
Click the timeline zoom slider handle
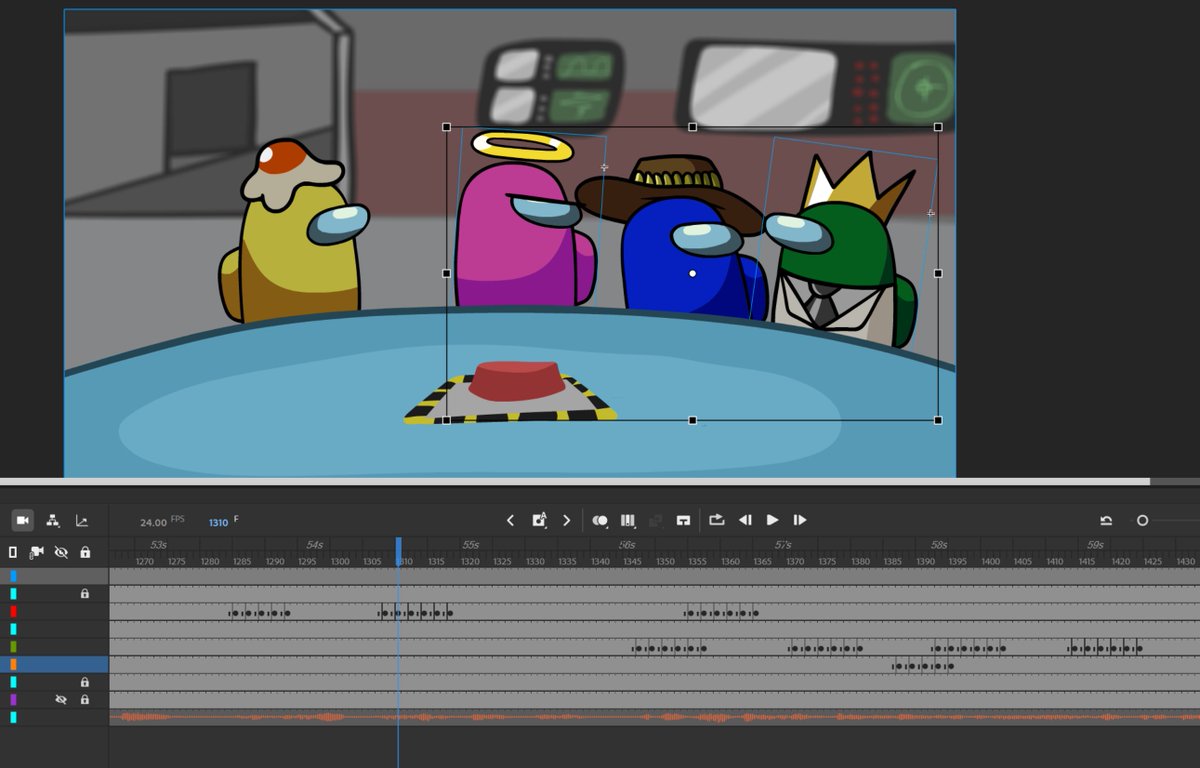click(1142, 521)
